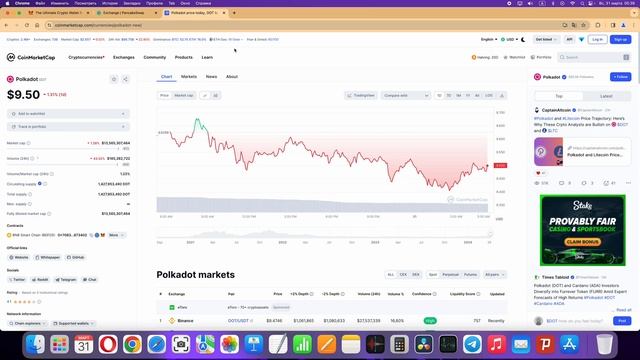
Task: Click the chart's historical range slider
Action: 324,234
